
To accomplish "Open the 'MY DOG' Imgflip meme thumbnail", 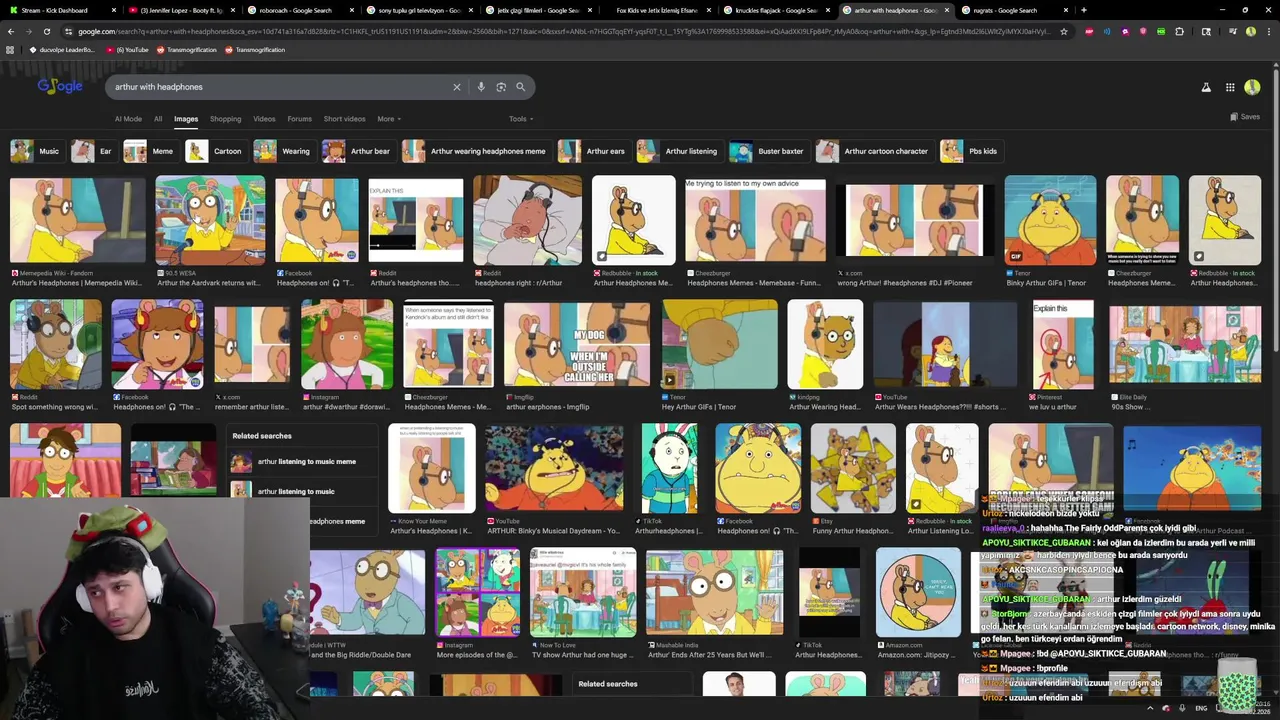I will click(577, 344).
